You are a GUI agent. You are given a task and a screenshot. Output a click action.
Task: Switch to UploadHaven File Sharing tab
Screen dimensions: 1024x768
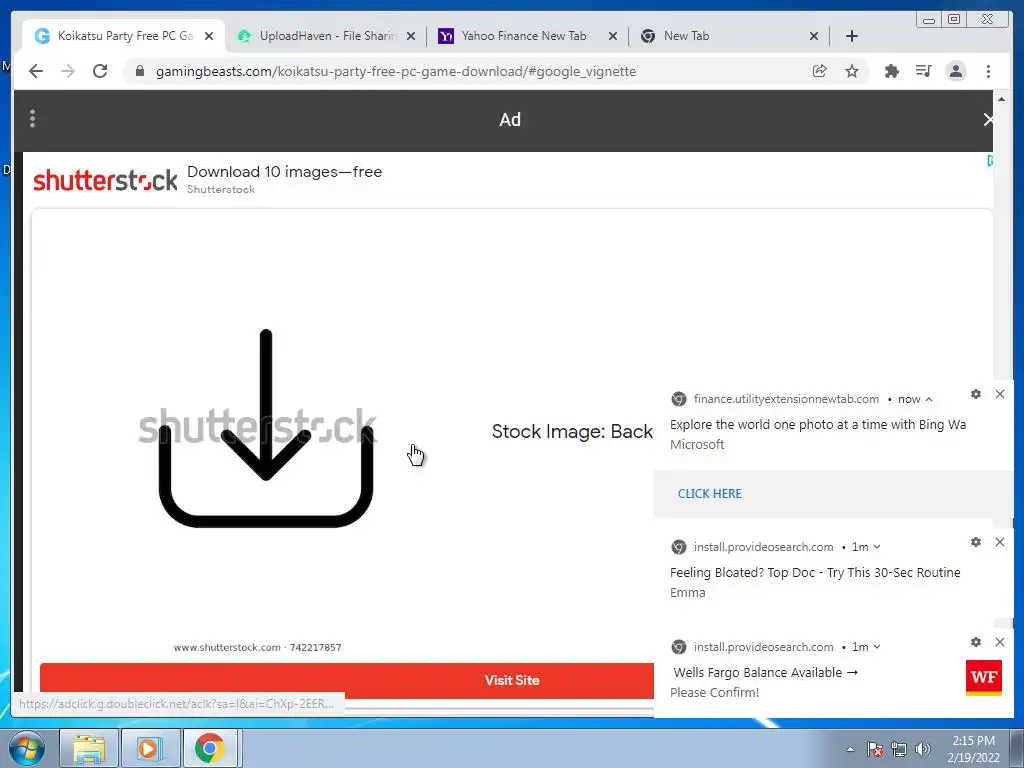click(327, 36)
